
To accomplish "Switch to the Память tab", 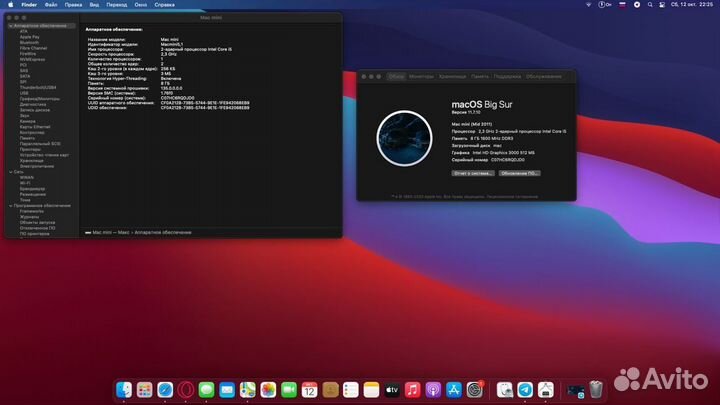I will coord(480,76).
